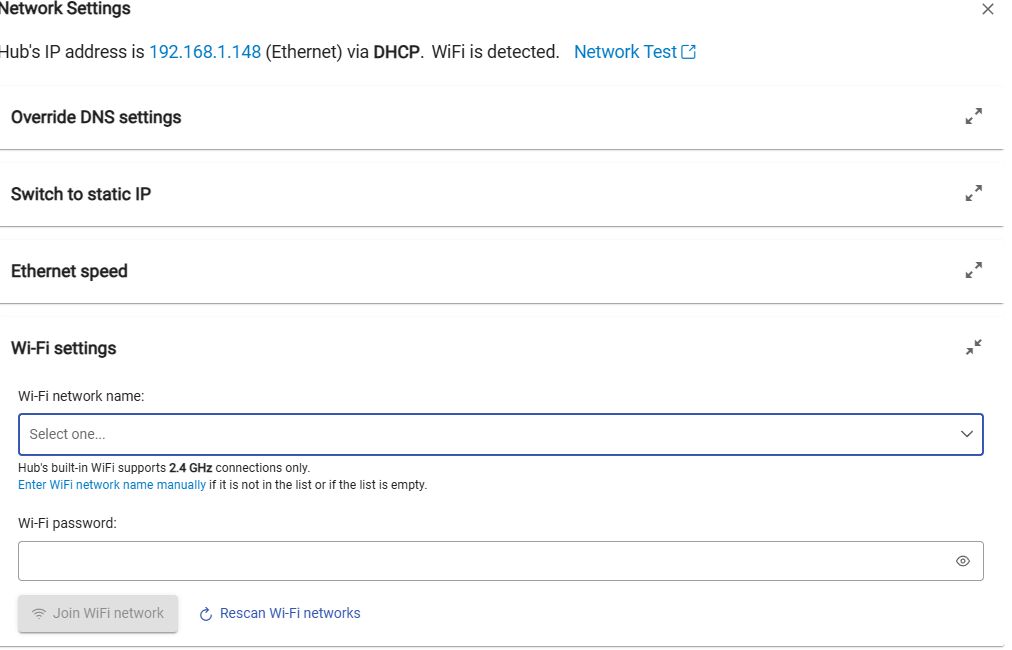
Task: Collapse the Wi-Fi settings section icon
Action: point(973,348)
